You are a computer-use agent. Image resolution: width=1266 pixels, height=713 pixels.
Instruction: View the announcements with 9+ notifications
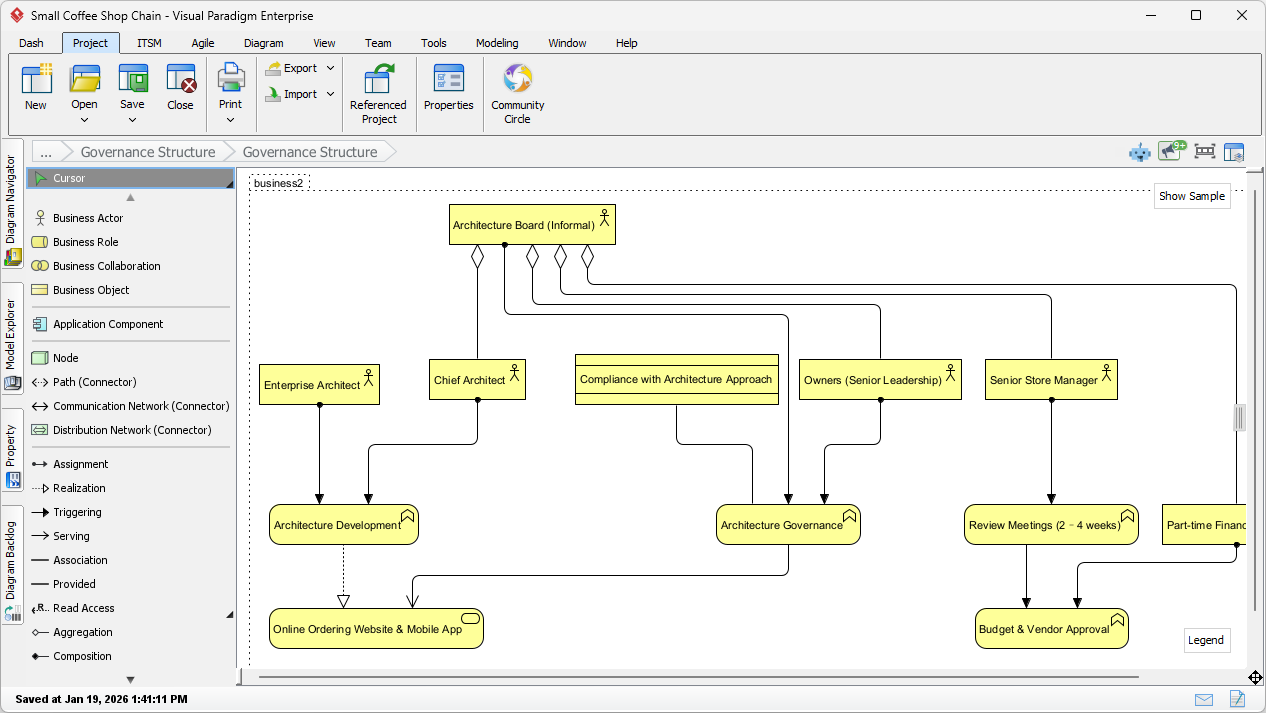click(1170, 151)
